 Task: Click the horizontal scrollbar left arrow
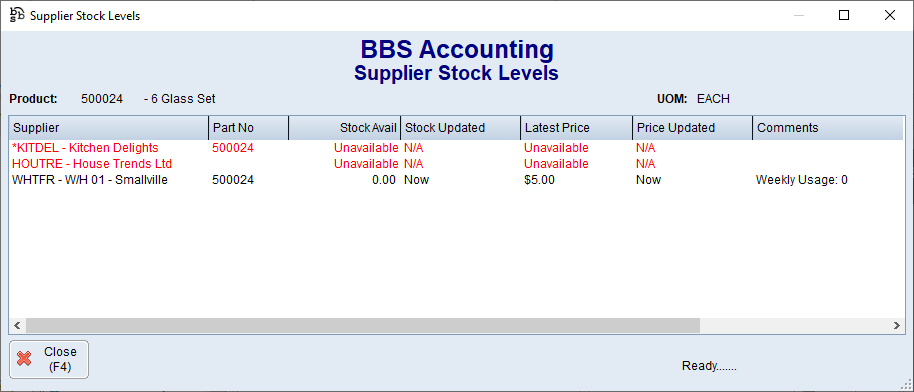pyautogui.click(x=17, y=325)
